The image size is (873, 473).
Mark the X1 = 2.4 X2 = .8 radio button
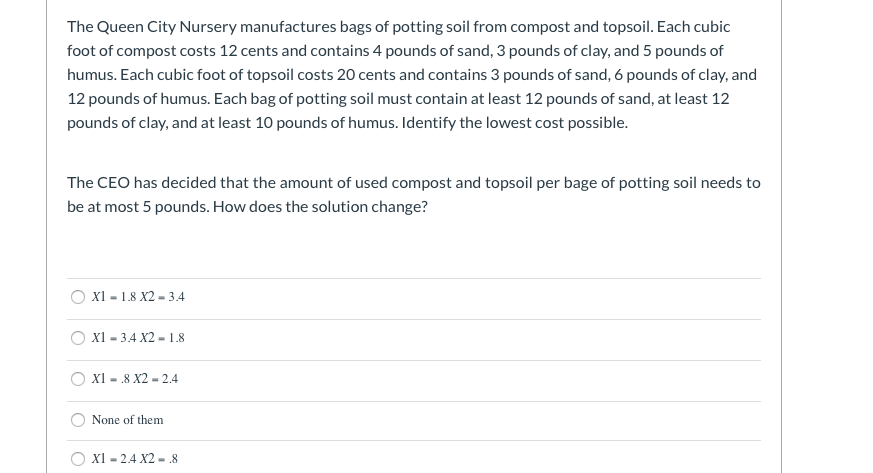(78, 459)
